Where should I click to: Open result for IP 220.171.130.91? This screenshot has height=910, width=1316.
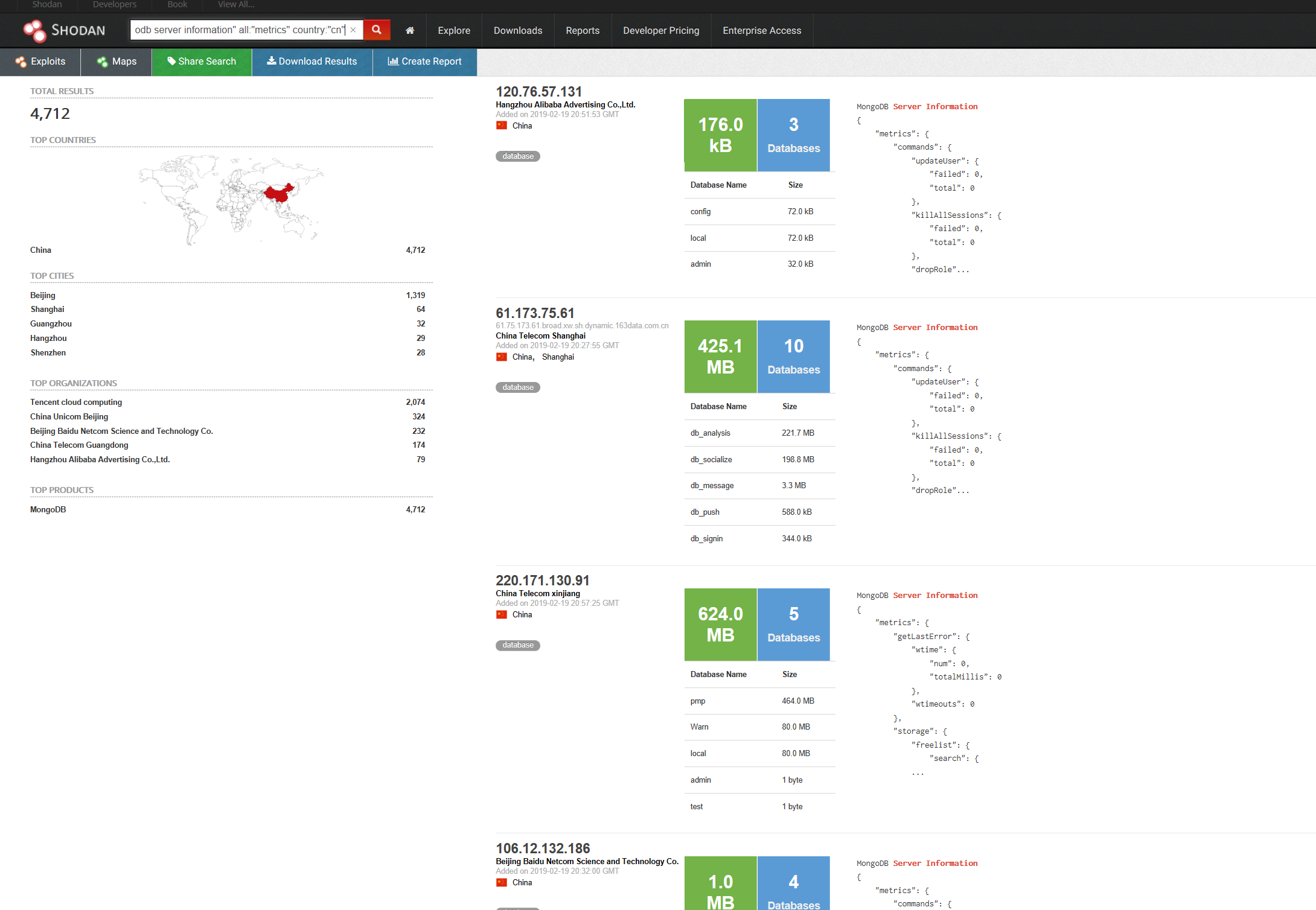(x=542, y=580)
